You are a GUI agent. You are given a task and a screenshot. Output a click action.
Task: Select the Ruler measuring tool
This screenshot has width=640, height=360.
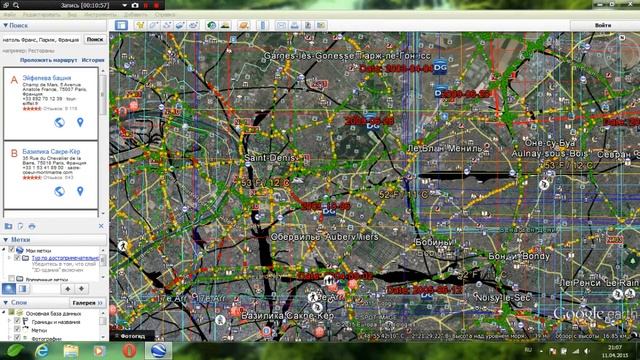coord(263,25)
